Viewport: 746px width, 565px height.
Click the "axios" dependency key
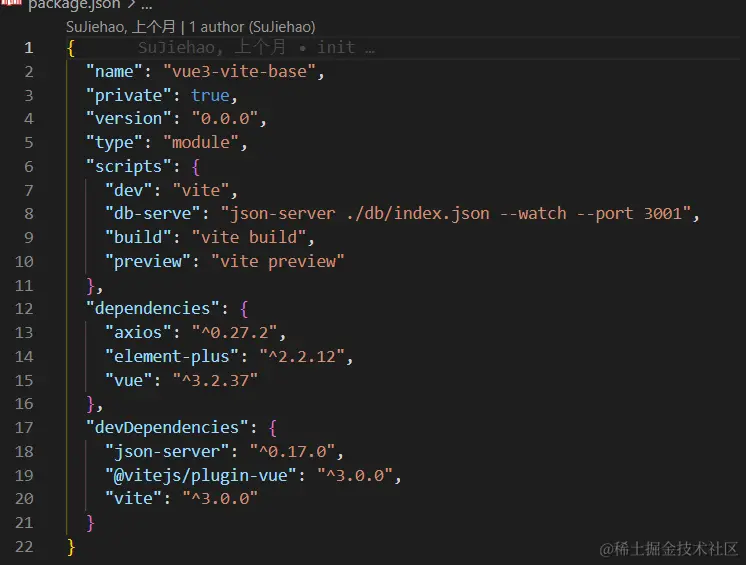(x=138, y=333)
